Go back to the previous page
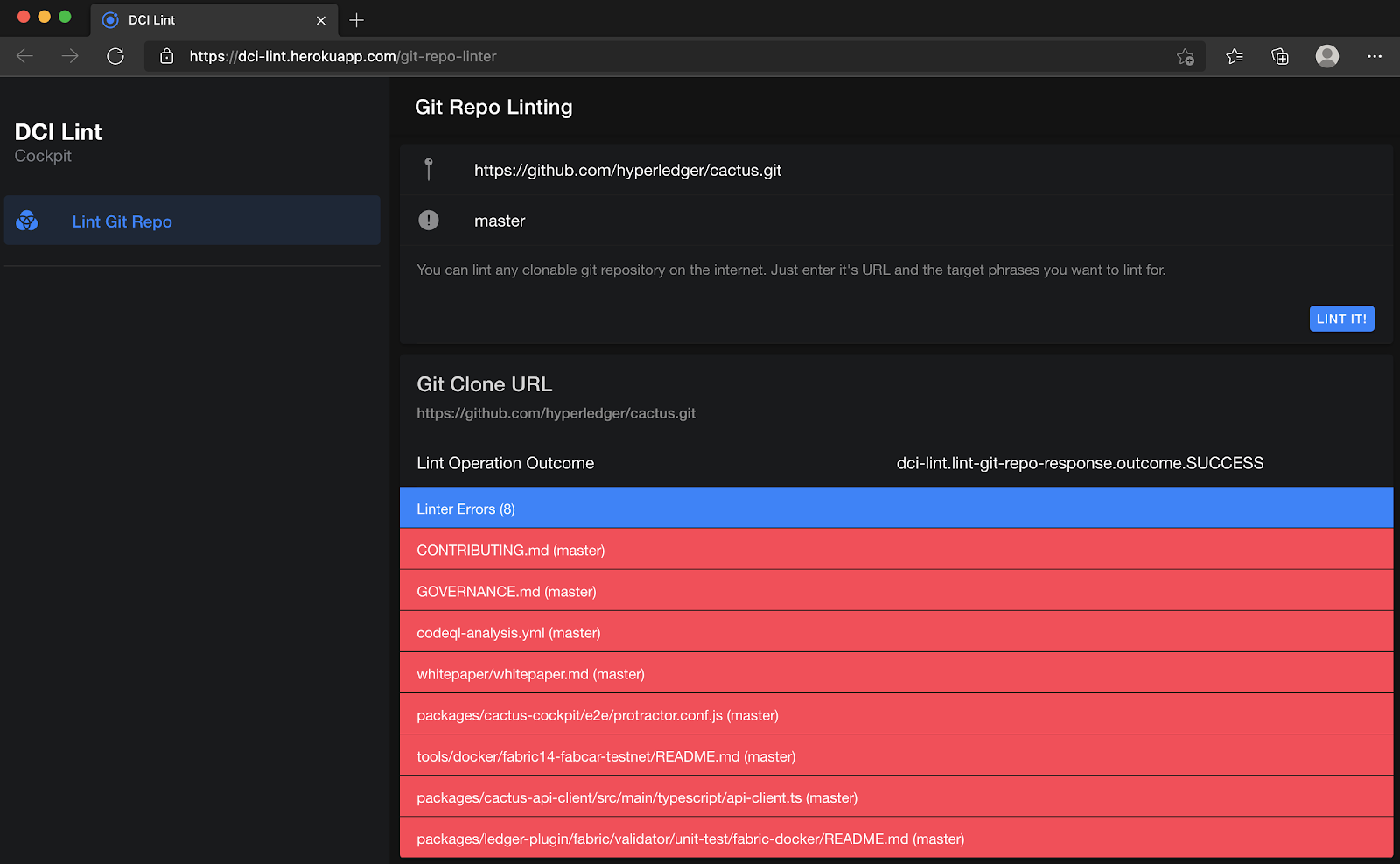1400x864 pixels. click(24, 56)
